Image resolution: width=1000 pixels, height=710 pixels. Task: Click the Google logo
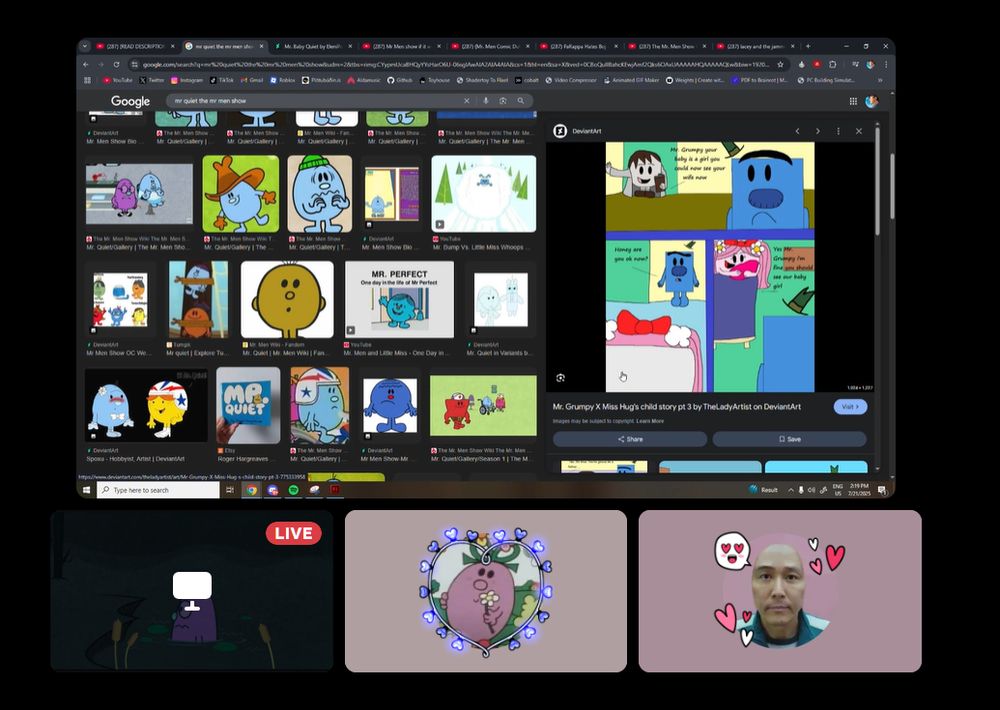tap(130, 101)
